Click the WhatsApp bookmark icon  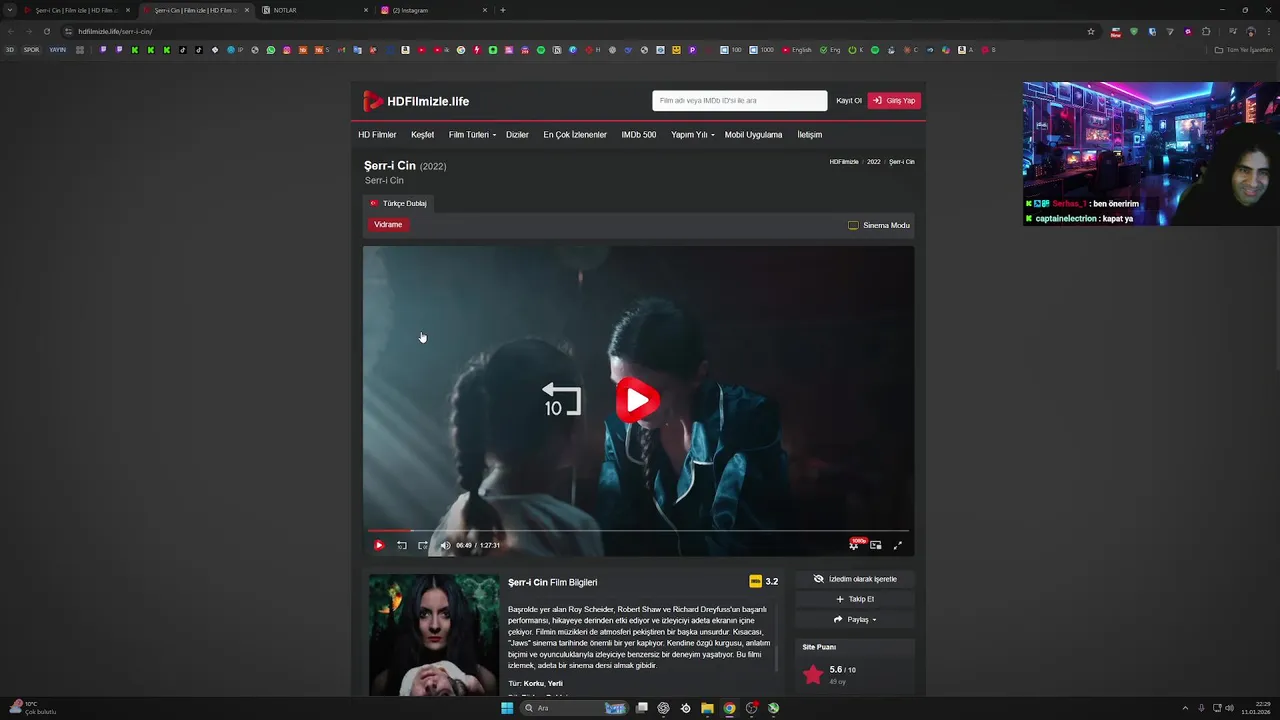[270, 50]
